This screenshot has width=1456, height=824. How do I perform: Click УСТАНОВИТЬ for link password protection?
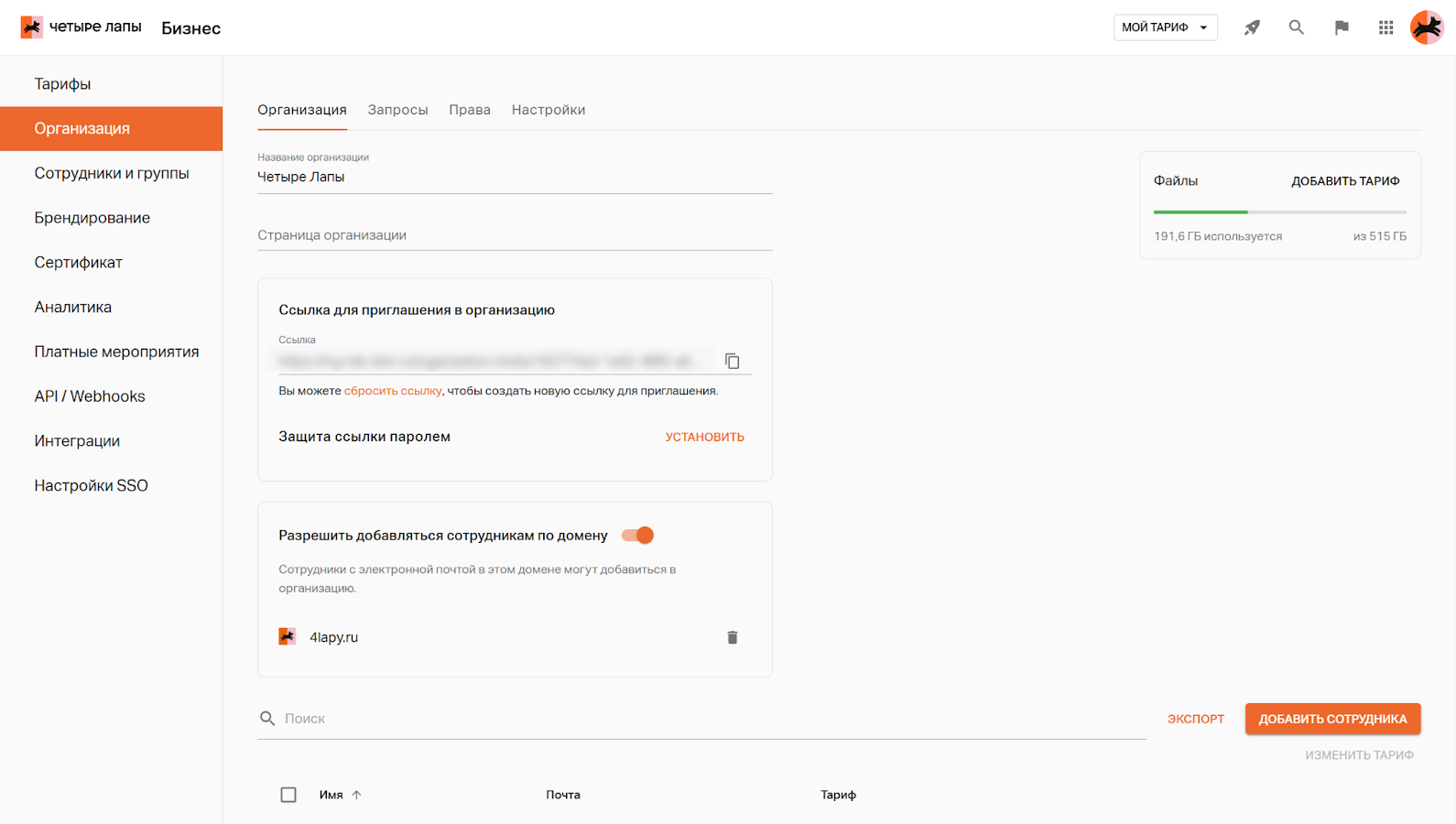[705, 437]
